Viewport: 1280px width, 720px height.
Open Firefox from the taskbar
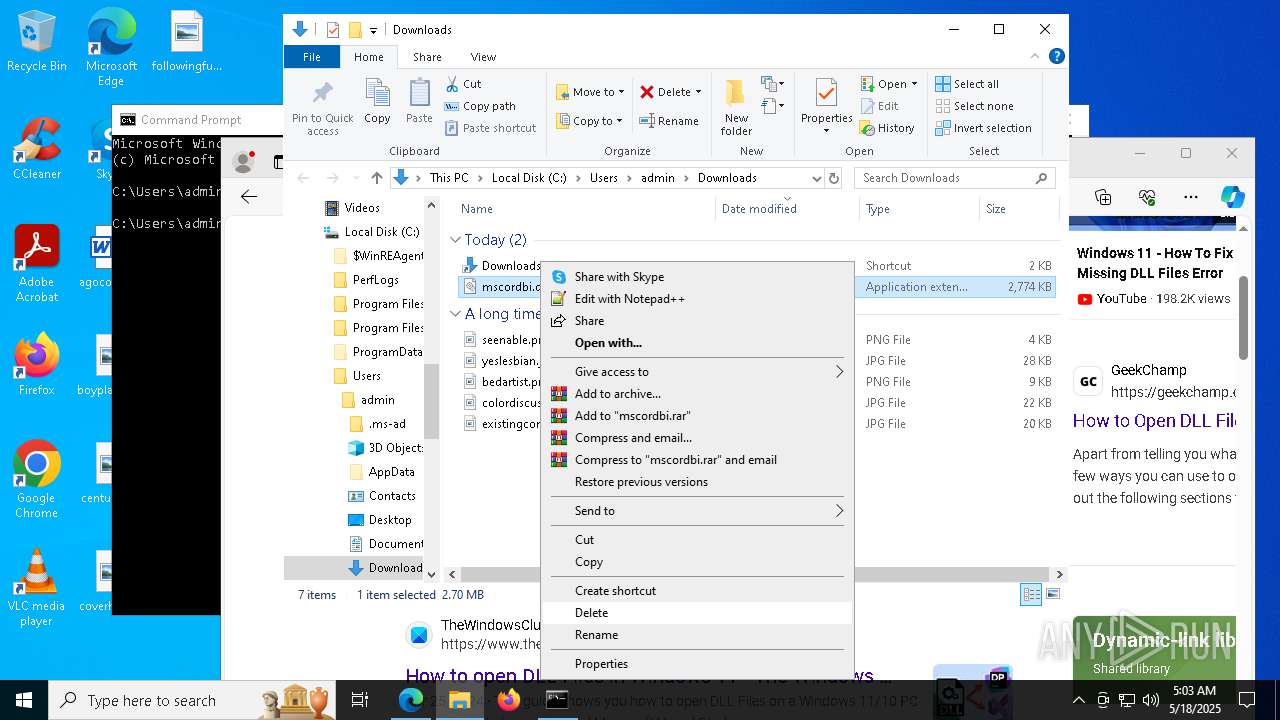[508, 700]
